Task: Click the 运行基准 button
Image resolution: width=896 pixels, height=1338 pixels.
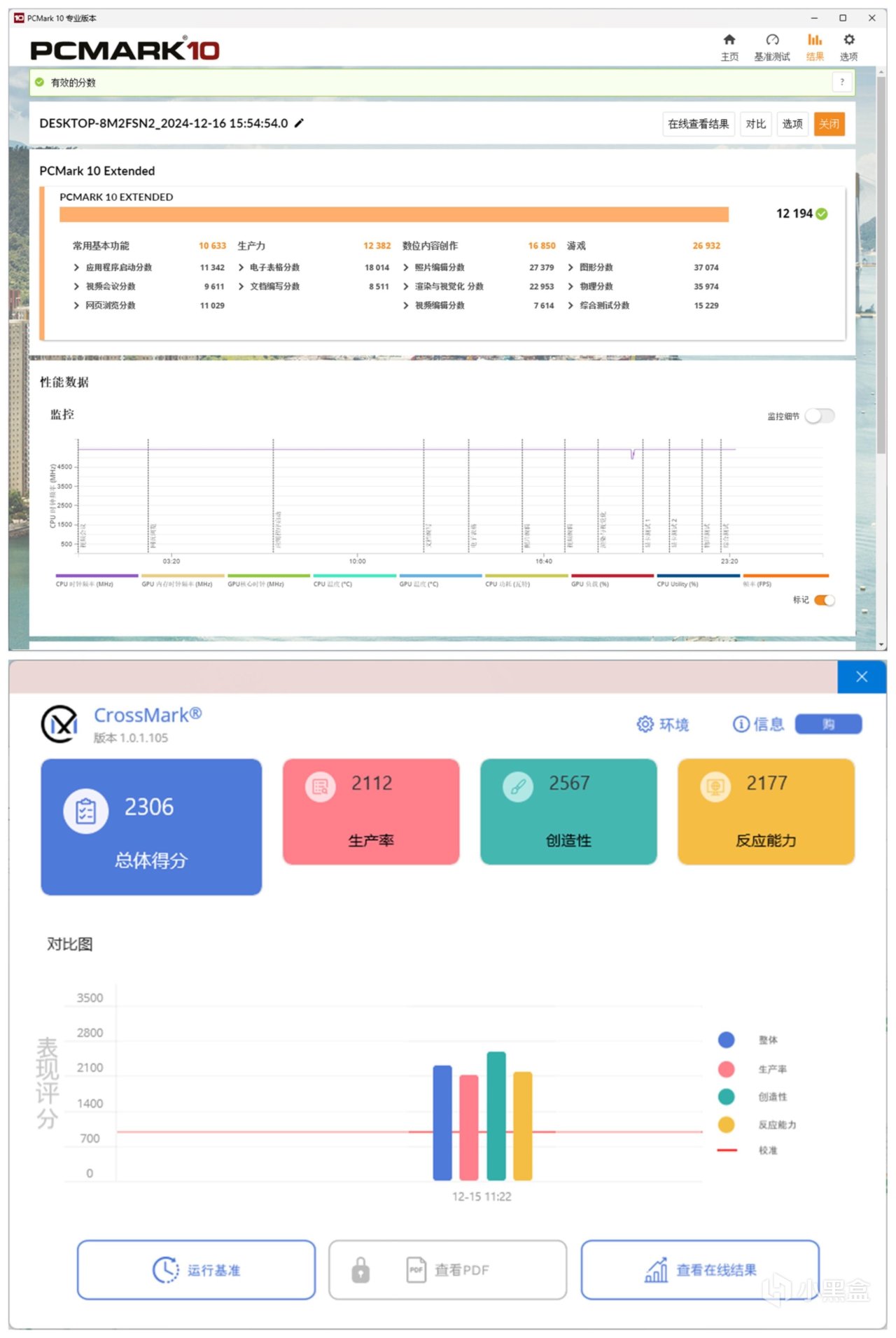Action: click(x=197, y=1269)
